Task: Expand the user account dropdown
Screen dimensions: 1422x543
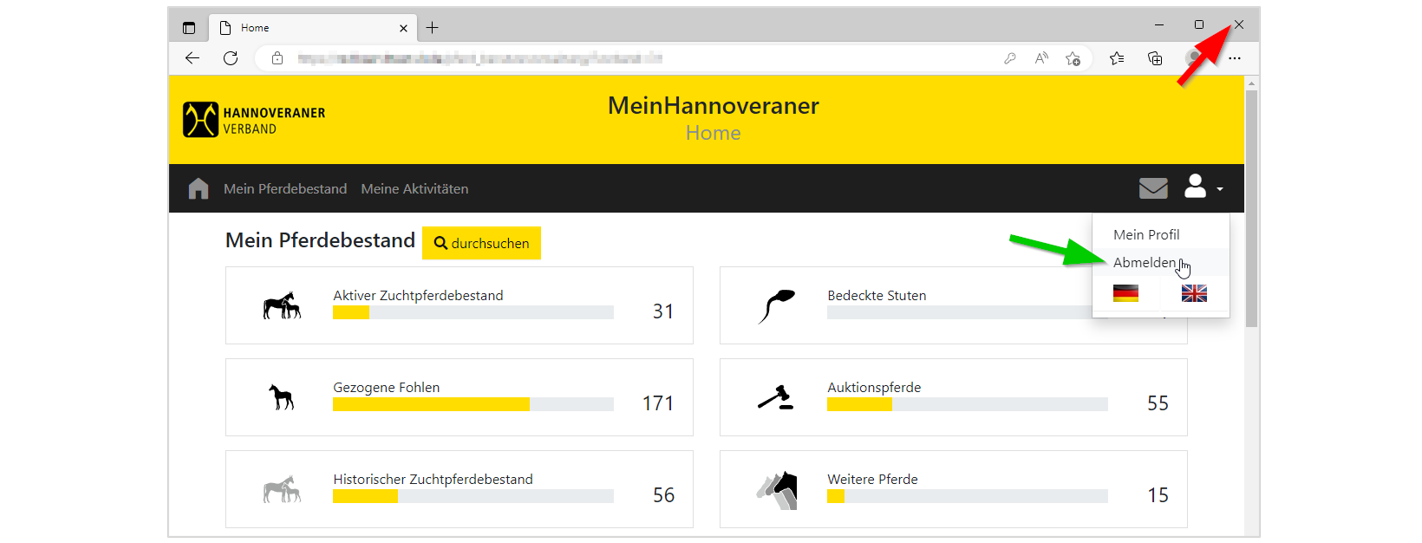Action: (1203, 187)
